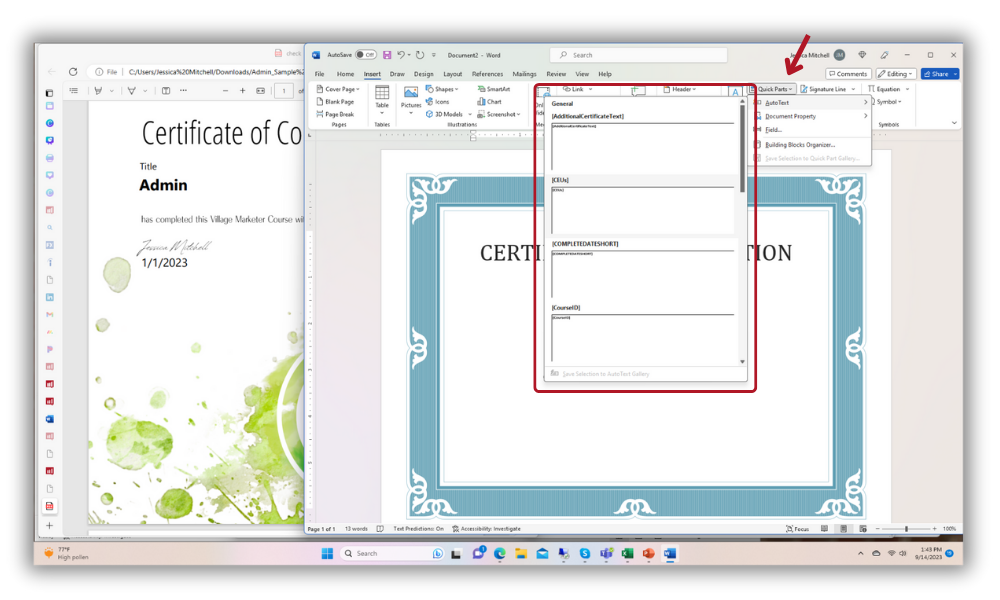Toggle the AutoSave switch in Word
This screenshot has width=1000, height=600.
point(365,55)
